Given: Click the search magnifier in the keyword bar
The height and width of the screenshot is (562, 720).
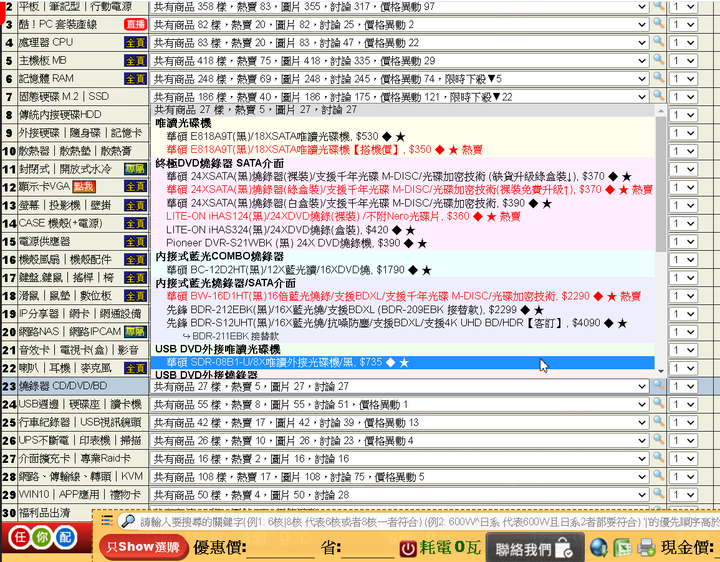Looking at the screenshot, I should tap(128, 521).
